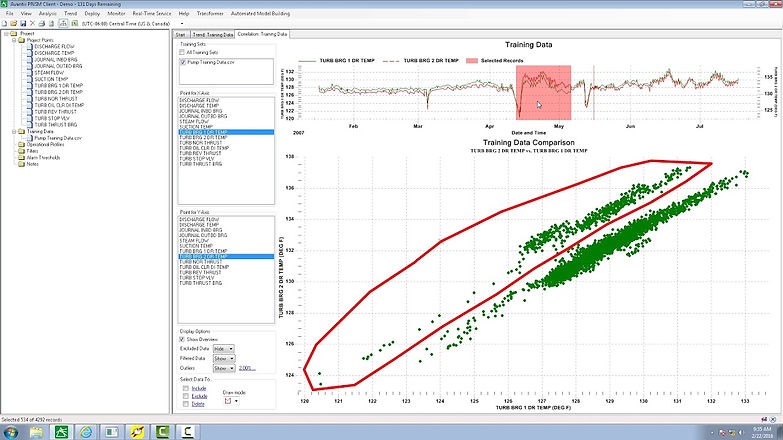This screenshot has height=440, width=783.
Task: Click the Project Points folder icon
Action: point(21,40)
